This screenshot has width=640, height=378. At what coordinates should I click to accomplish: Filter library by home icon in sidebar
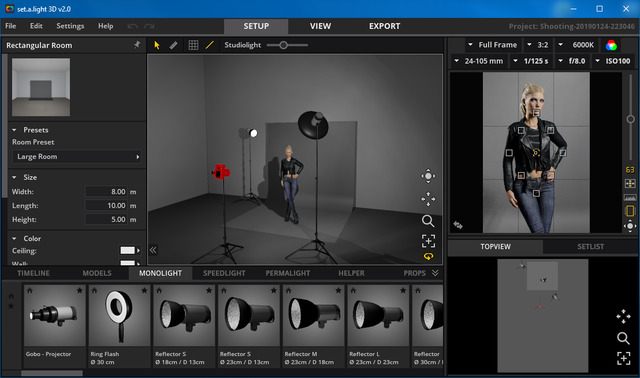11,296
